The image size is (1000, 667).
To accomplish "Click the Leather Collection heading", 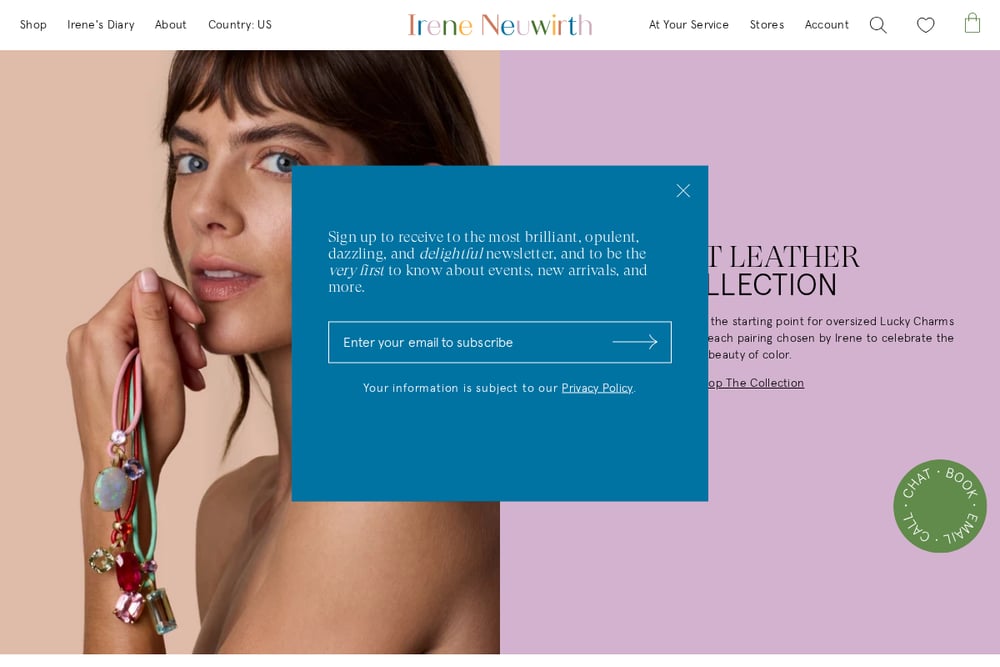I will pyautogui.click(x=784, y=271).
